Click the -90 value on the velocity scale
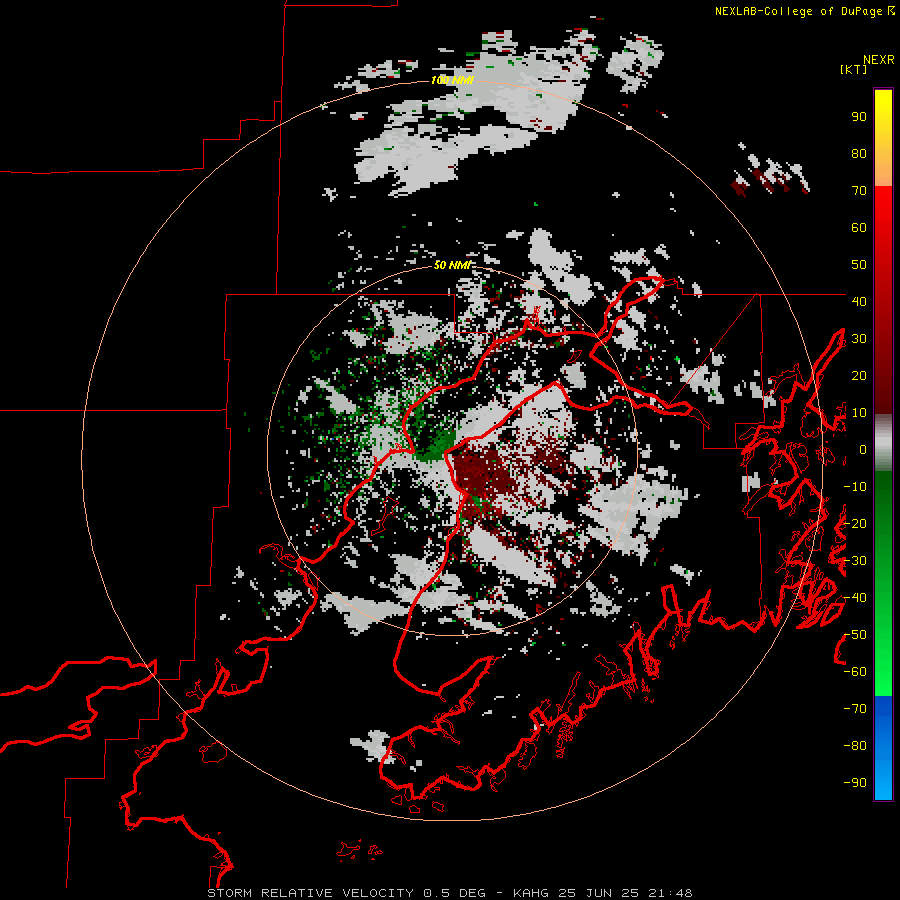The image size is (900, 900). tap(855, 782)
